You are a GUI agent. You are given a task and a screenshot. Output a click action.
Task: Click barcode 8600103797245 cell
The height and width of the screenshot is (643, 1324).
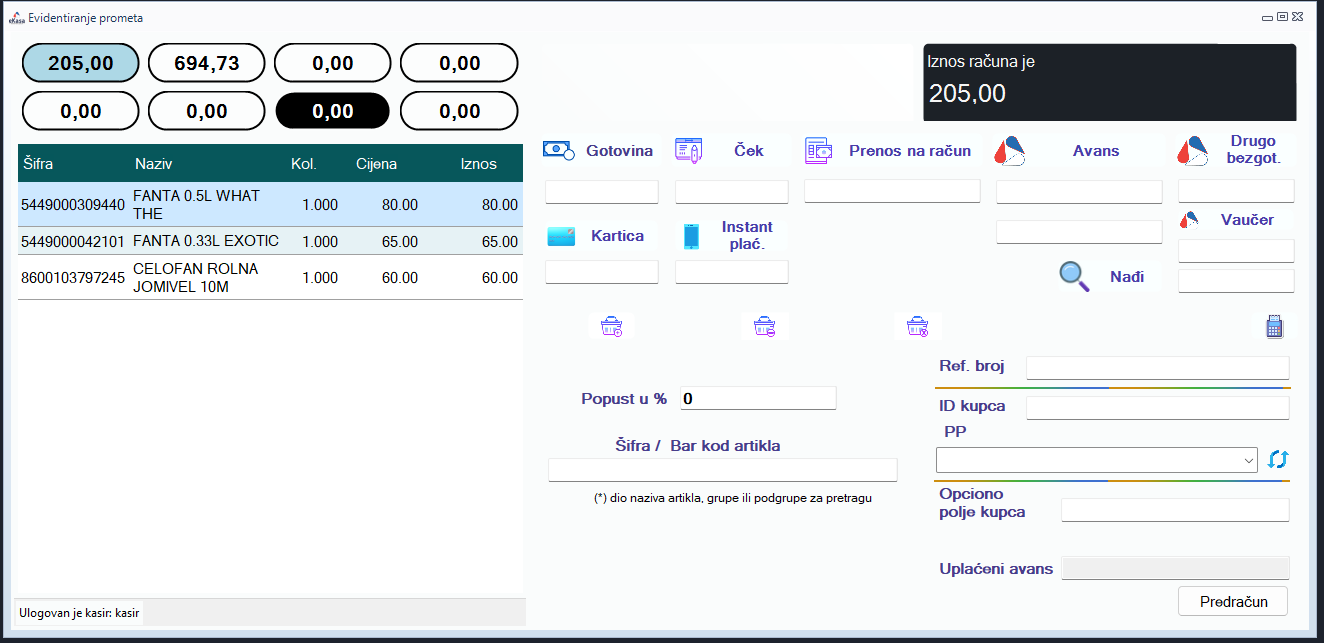tap(73, 278)
